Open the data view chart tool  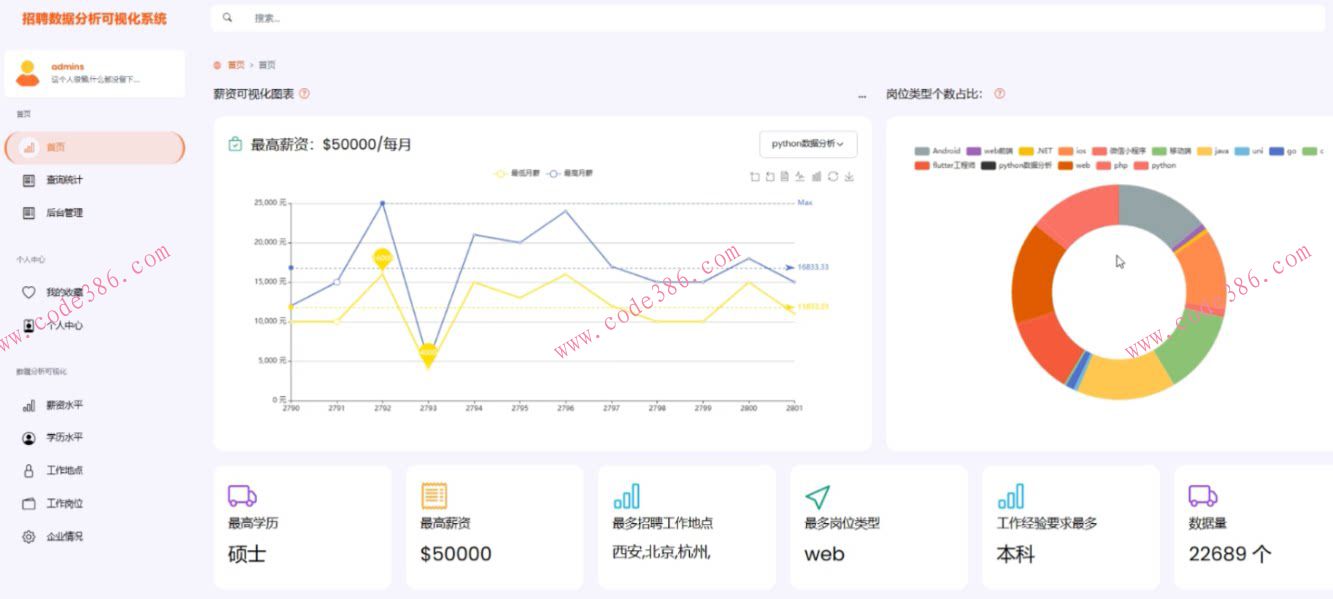pyautogui.click(x=785, y=177)
